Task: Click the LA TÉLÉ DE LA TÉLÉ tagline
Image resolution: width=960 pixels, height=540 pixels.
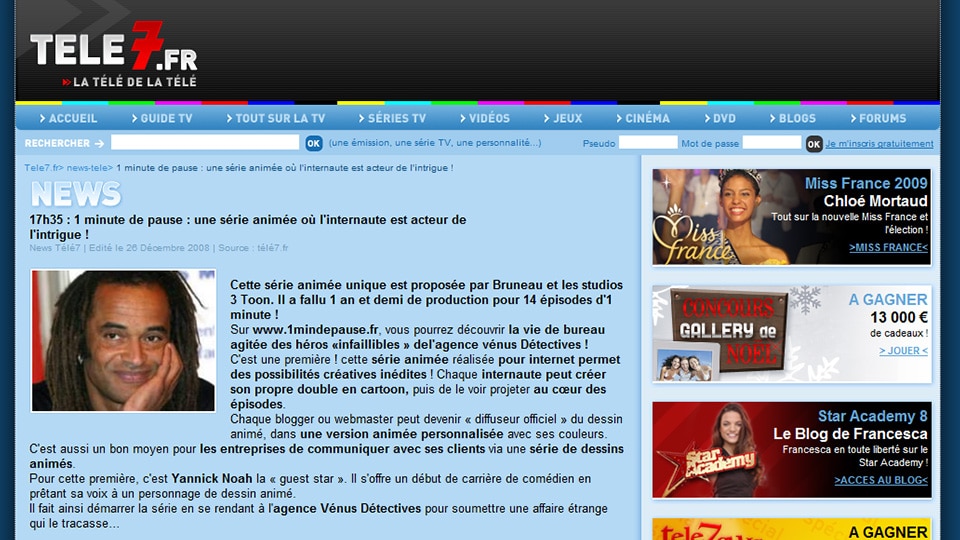Action: [129, 81]
